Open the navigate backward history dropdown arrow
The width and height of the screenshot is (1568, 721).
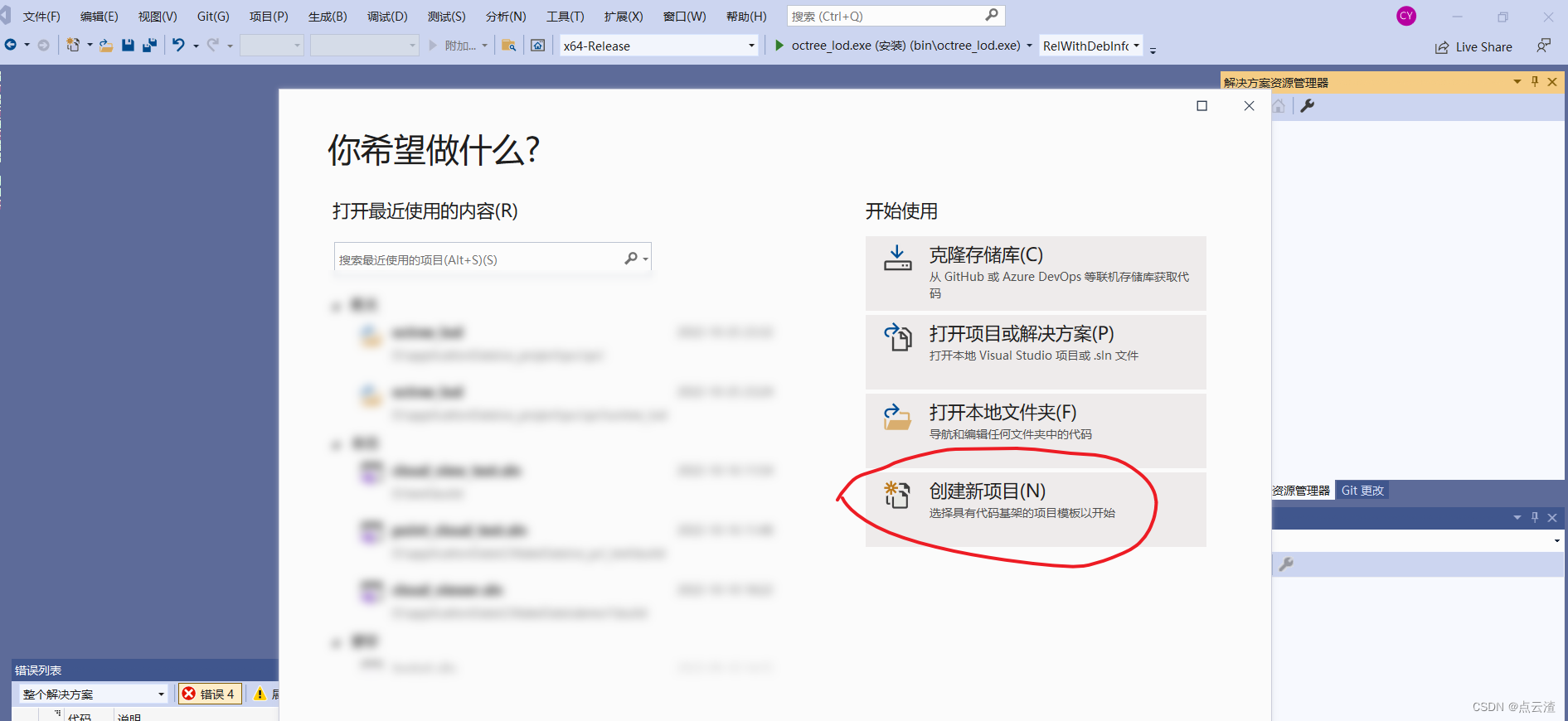27,46
